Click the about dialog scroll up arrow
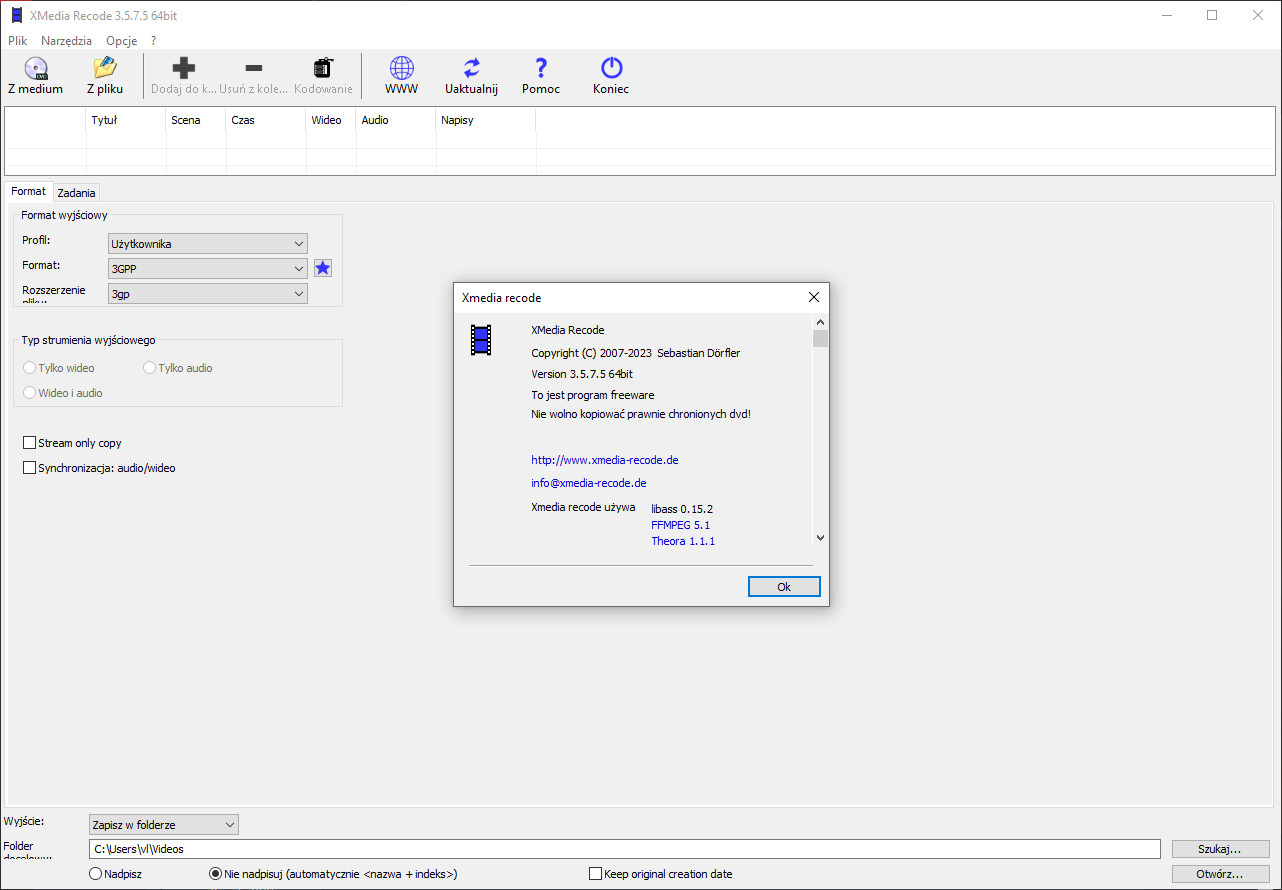 (820, 322)
